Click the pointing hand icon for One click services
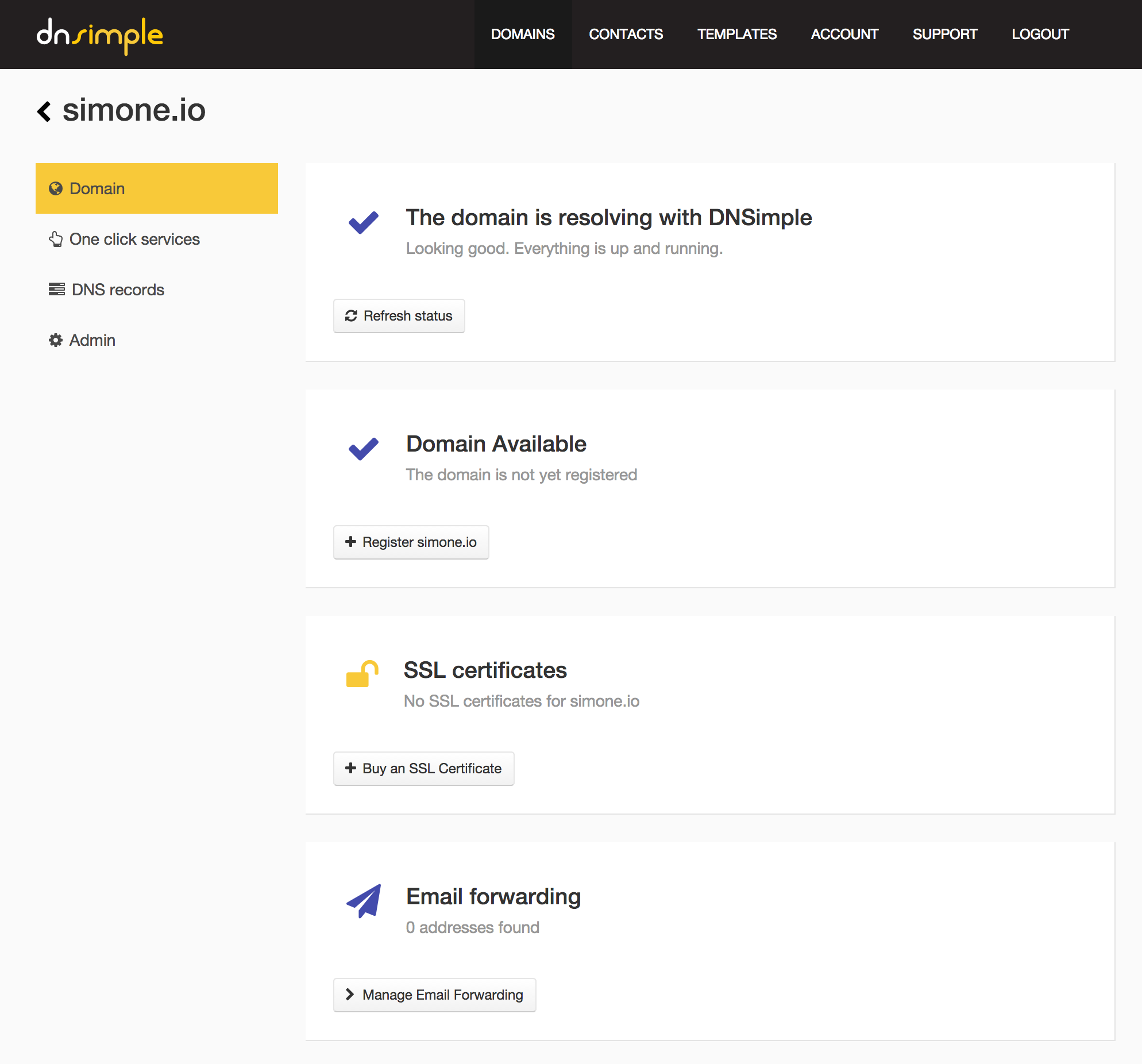Screen dimensions: 1142x1064 [x=56, y=239]
